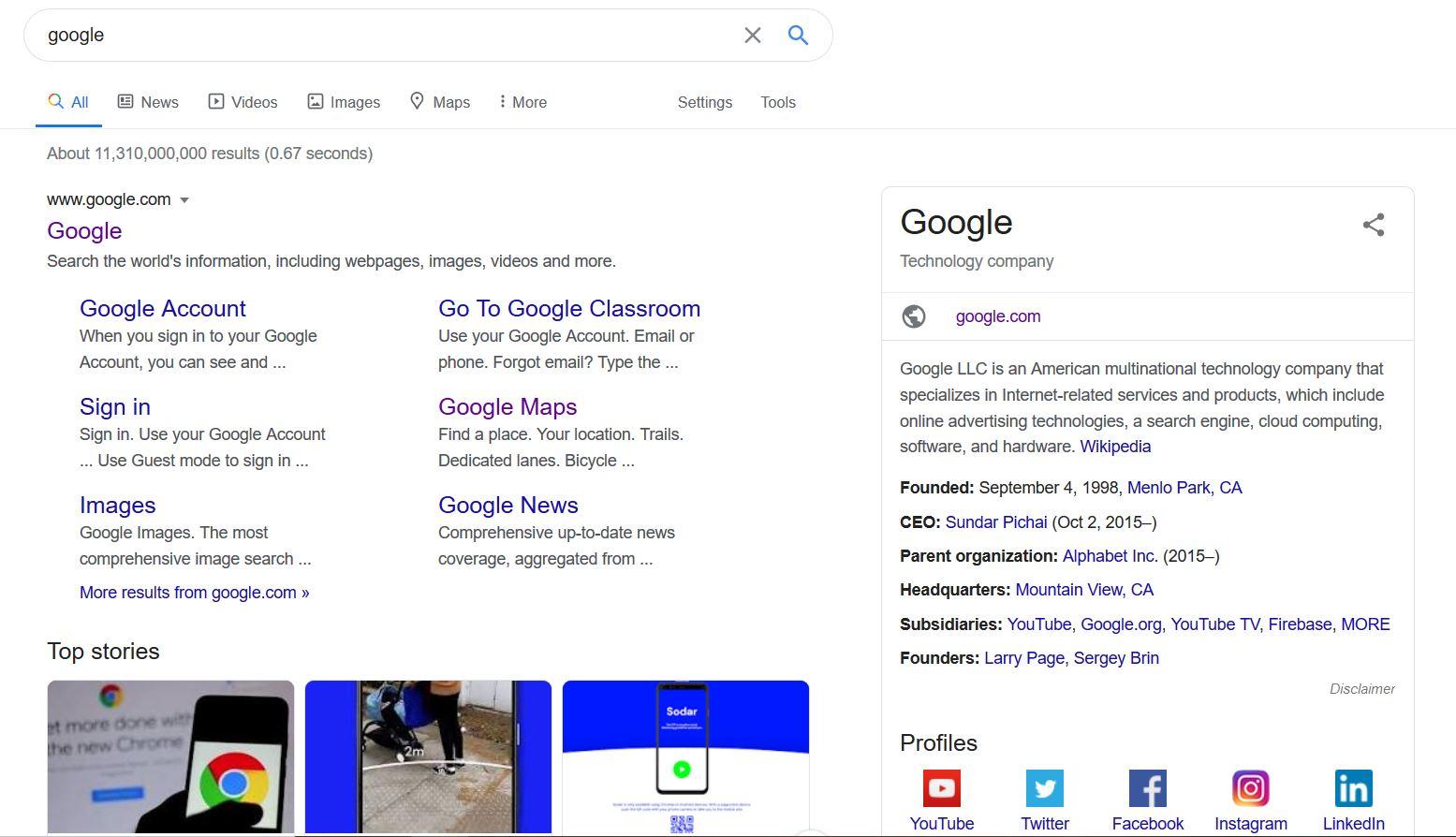This screenshot has height=837, width=1456.
Task: Open the Settings menu
Action: (x=705, y=102)
